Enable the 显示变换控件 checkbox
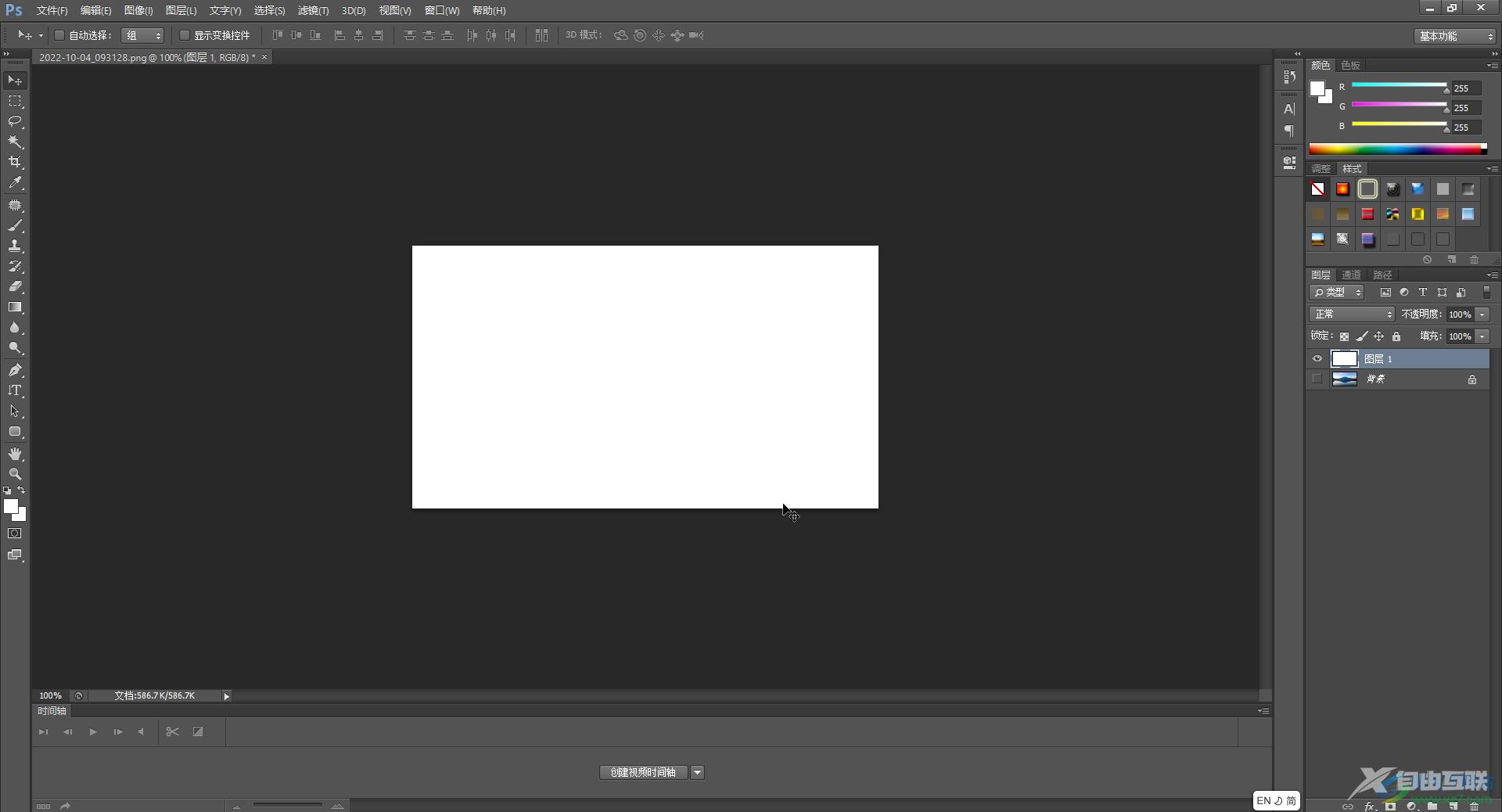 185,35
